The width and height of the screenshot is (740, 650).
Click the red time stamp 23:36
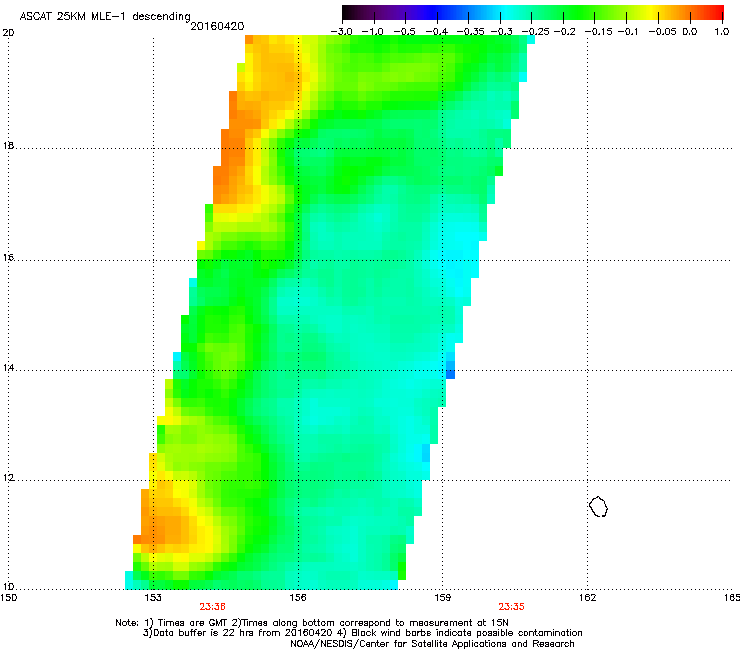[212, 607]
